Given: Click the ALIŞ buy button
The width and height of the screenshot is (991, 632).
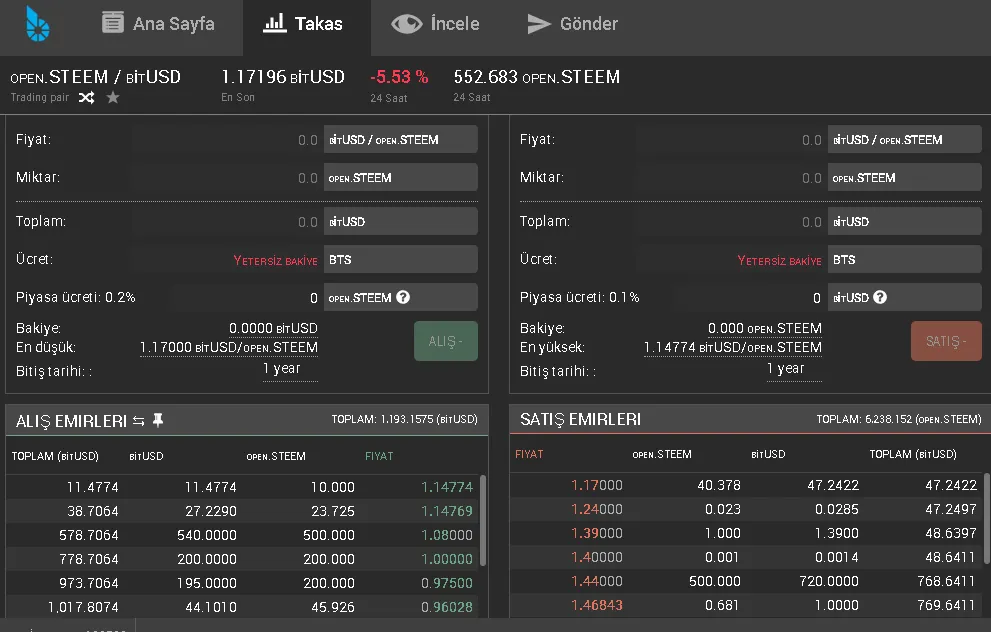Looking at the screenshot, I should tap(446, 341).
